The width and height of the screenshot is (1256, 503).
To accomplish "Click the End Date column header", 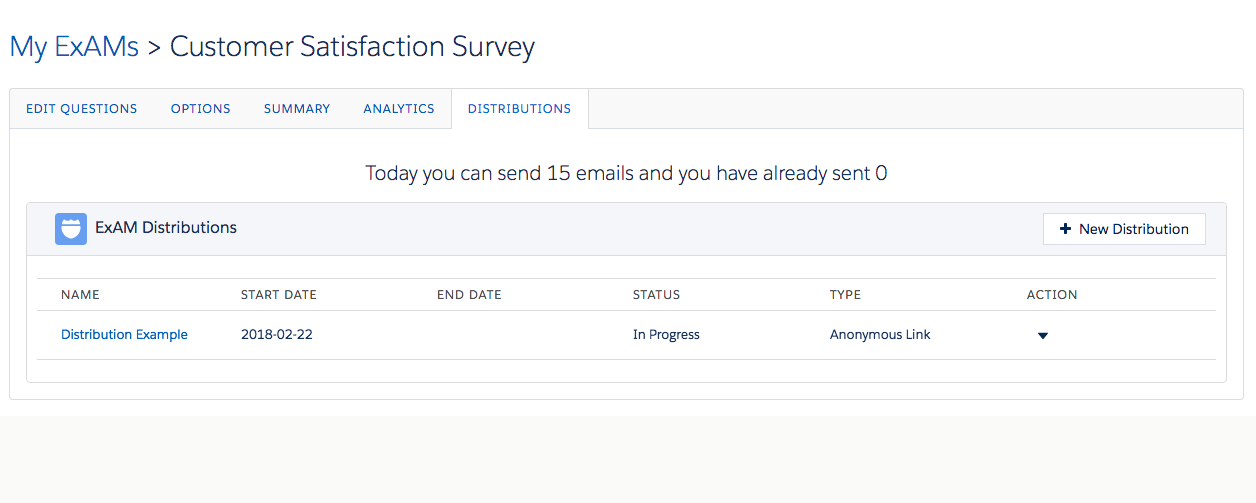I will point(469,295).
